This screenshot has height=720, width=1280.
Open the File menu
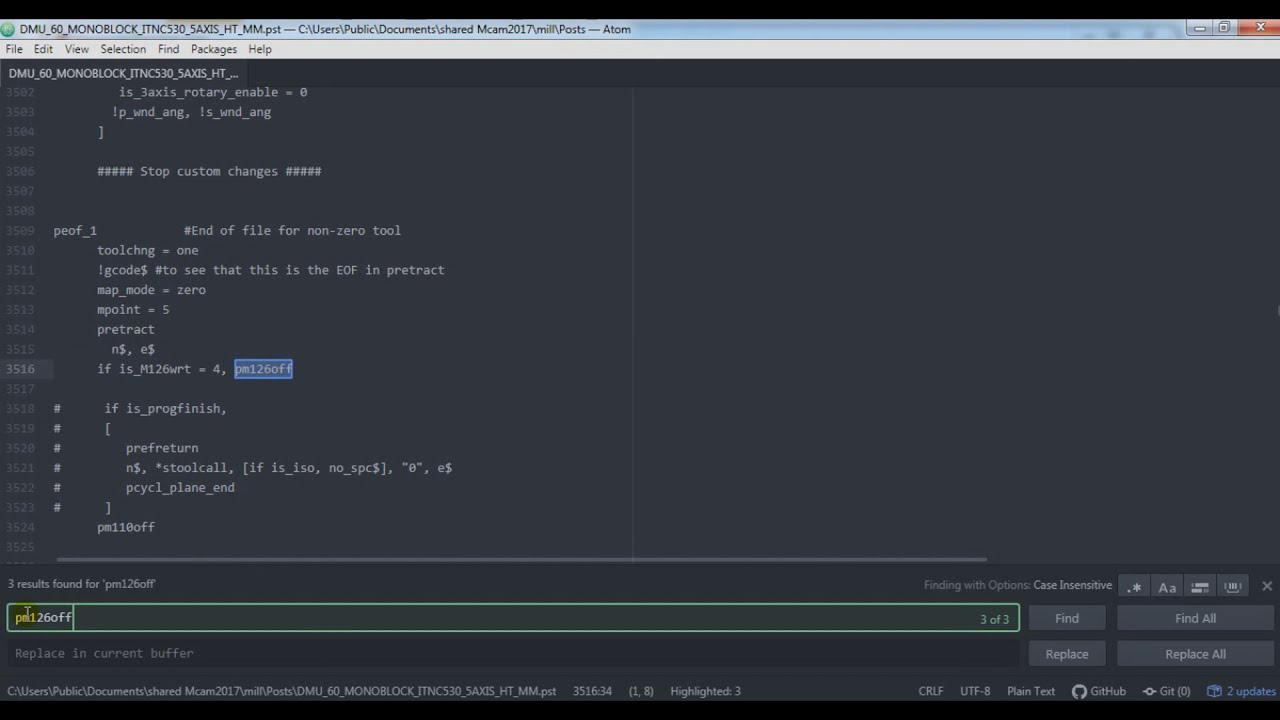(x=15, y=49)
